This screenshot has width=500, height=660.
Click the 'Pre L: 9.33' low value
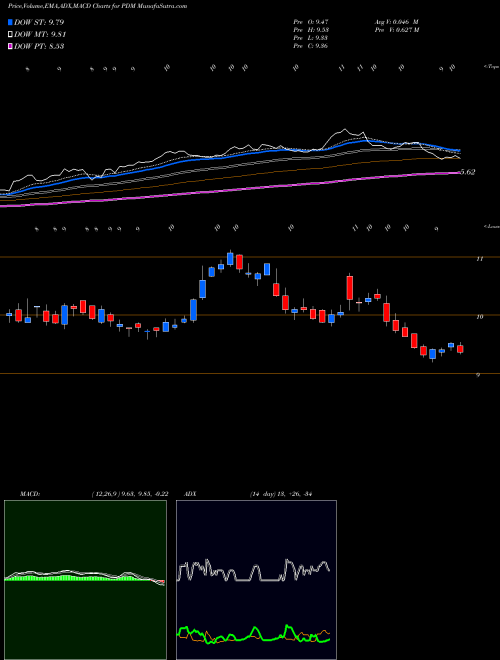(x=311, y=37)
